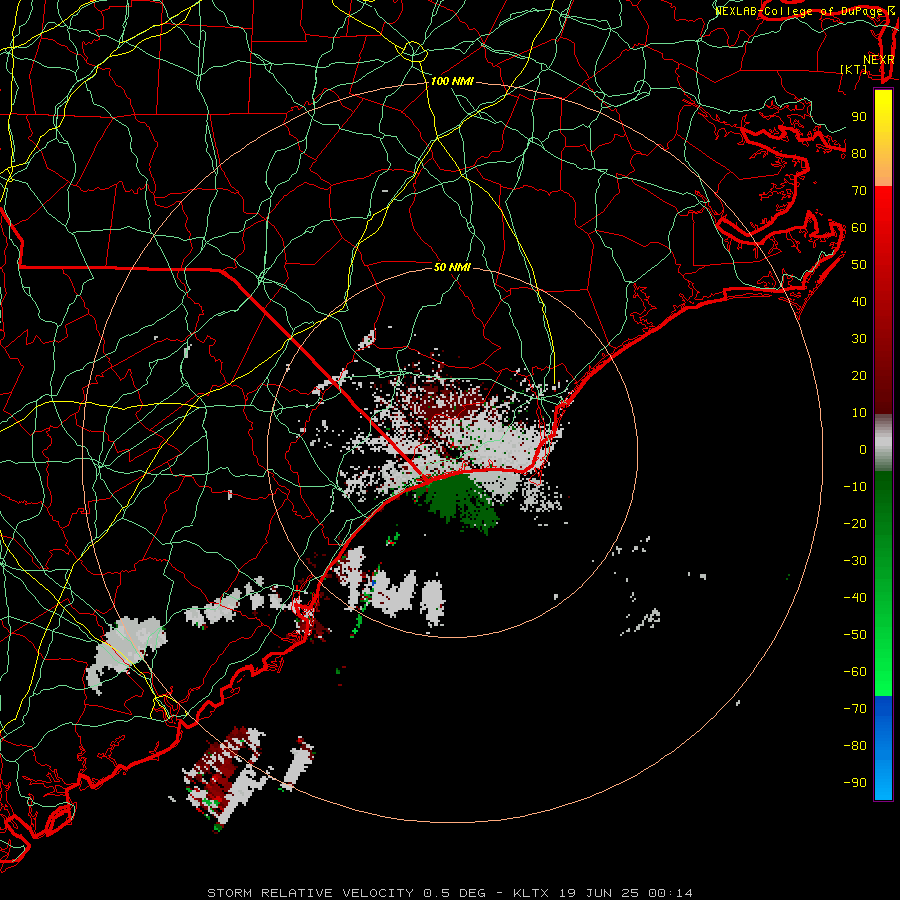Image resolution: width=900 pixels, height=900 pixels.
Task: Click the 70 value on velocity scale
Action: [x=859, y=191]
